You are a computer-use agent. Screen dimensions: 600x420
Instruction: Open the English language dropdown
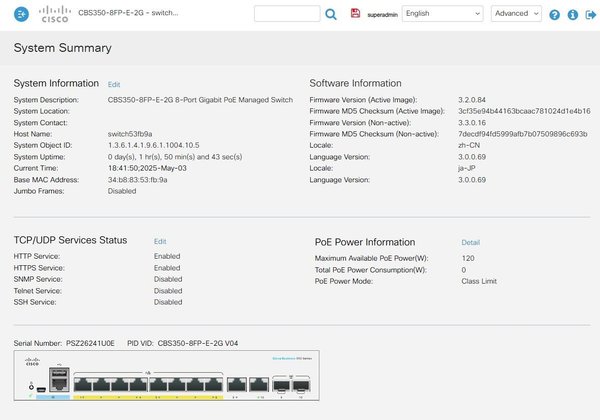point(442,13)
